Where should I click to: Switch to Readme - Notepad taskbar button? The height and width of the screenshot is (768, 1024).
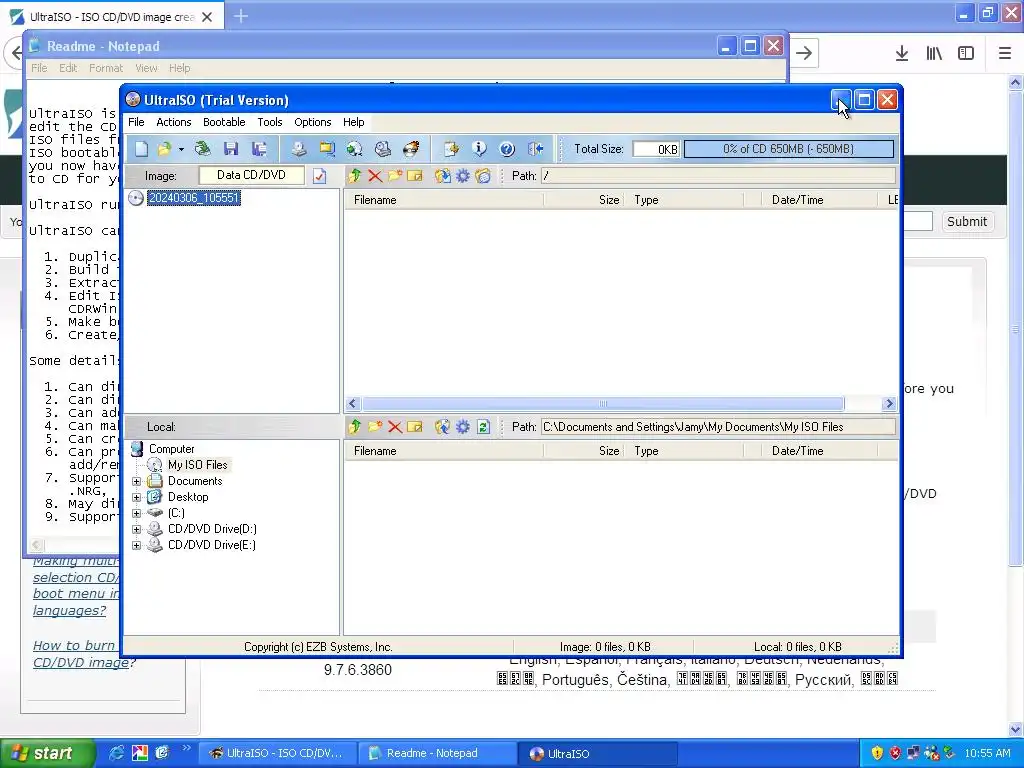click(436, 753)
